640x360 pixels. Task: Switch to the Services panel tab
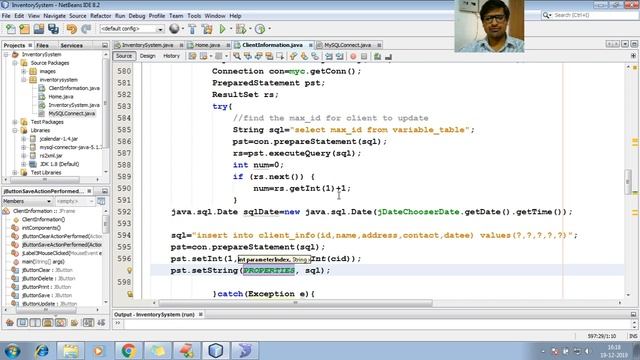pyautogui.click(x=71, y=45)
